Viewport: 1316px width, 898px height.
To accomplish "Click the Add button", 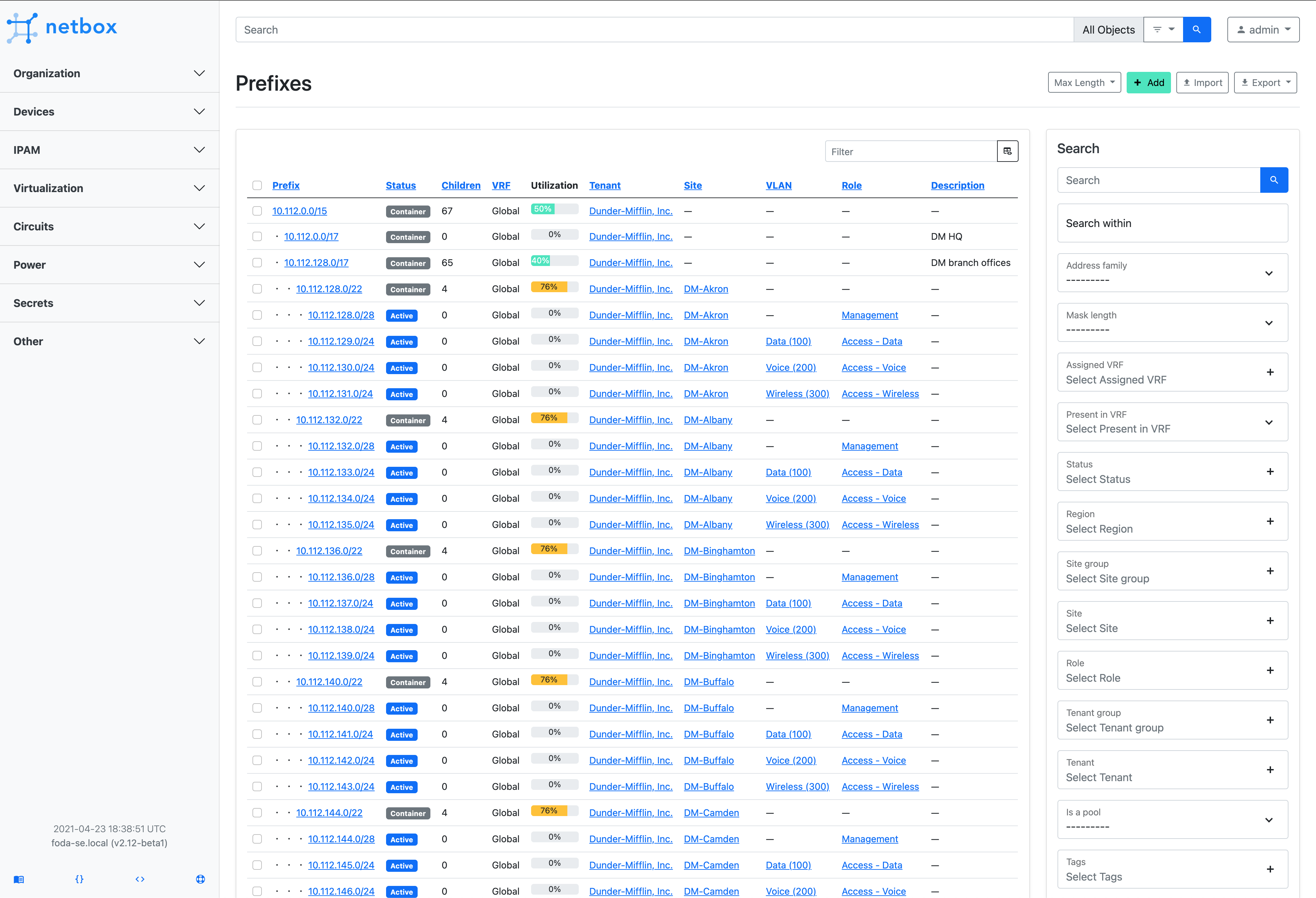I will pos(1148,82).
